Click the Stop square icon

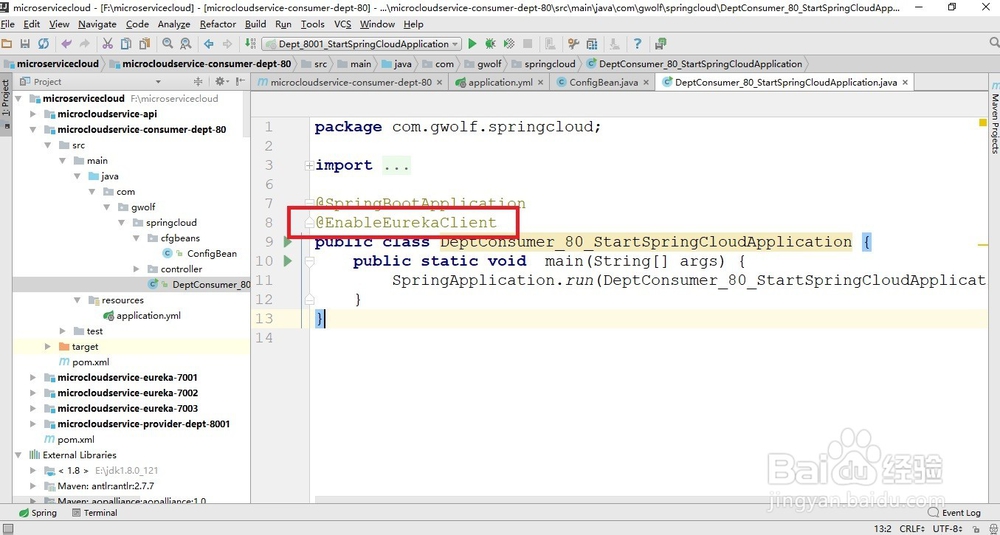(527, 44)
